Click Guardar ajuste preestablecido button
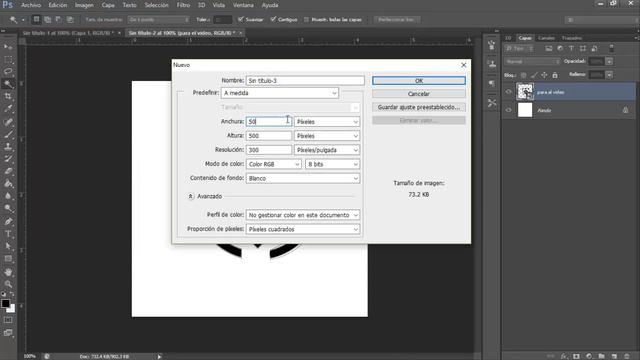The image size is (640, 360). (419, 107)
